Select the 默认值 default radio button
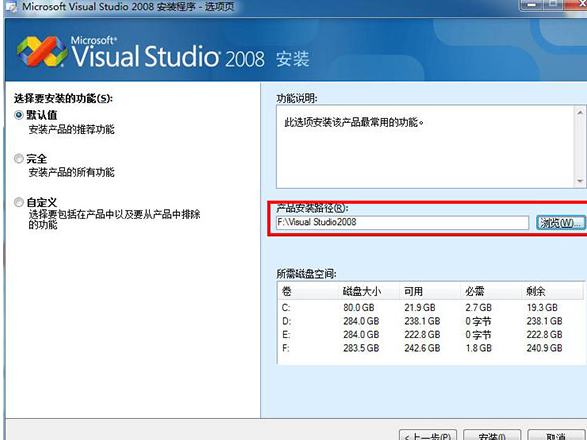Viewport: 587px width, 440px height. point(18,115)
